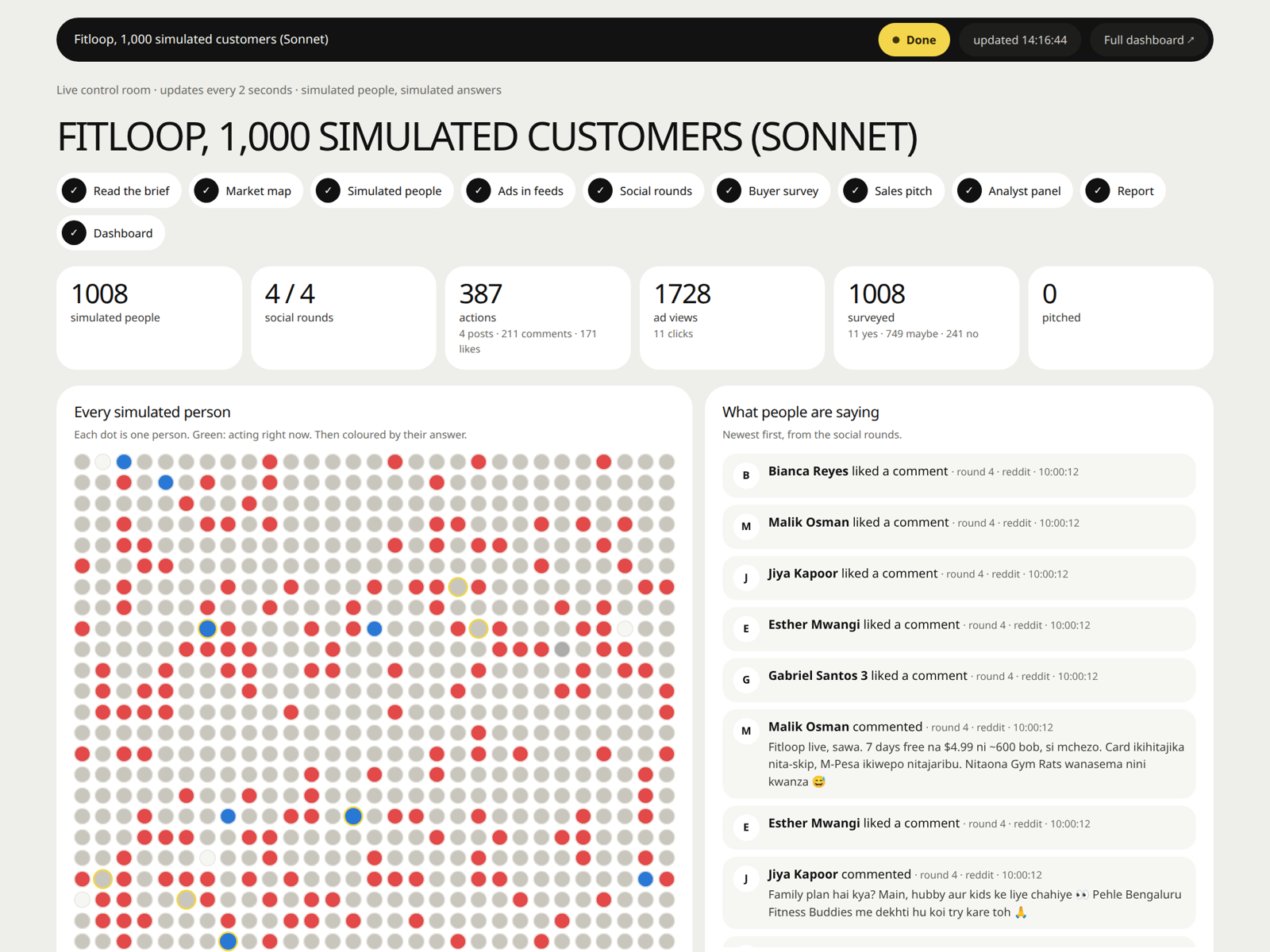Click the 0 pitched stat card
Viewport: 1270px width, 952px height.
[x=1121, y=317]
